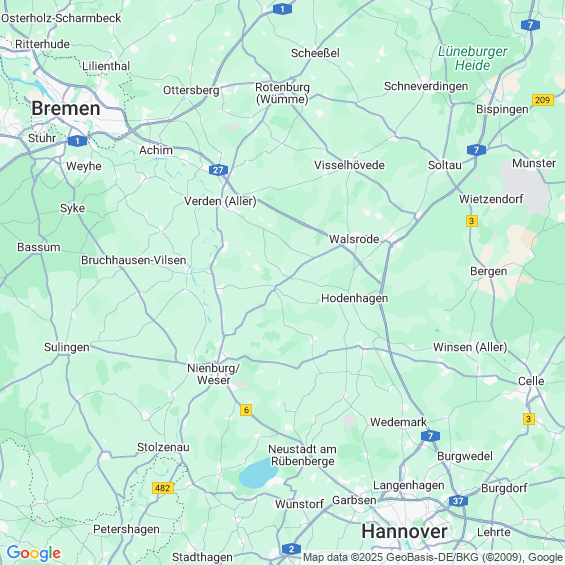Screen dimensions: 565x565
Task: Select the Bremen city label
Action: click(66, 108)
